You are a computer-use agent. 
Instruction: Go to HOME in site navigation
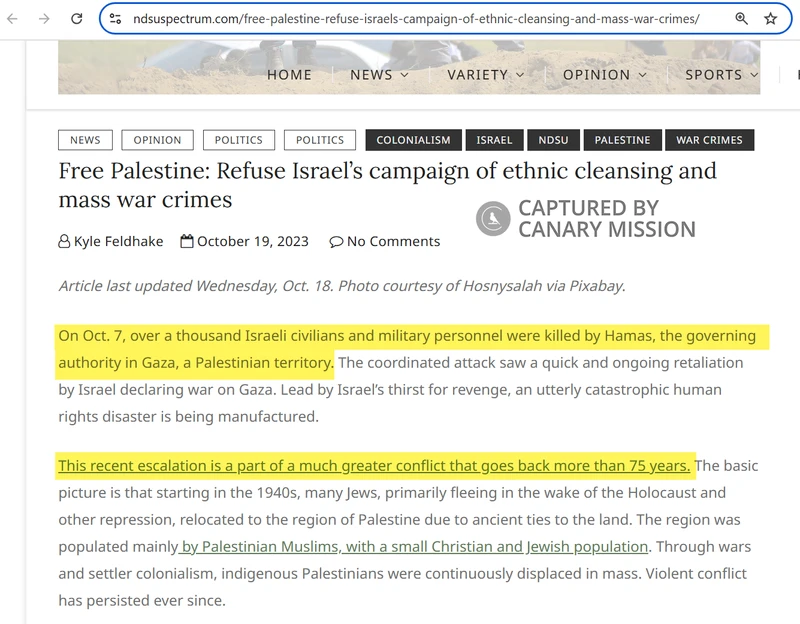click(289, 75)
